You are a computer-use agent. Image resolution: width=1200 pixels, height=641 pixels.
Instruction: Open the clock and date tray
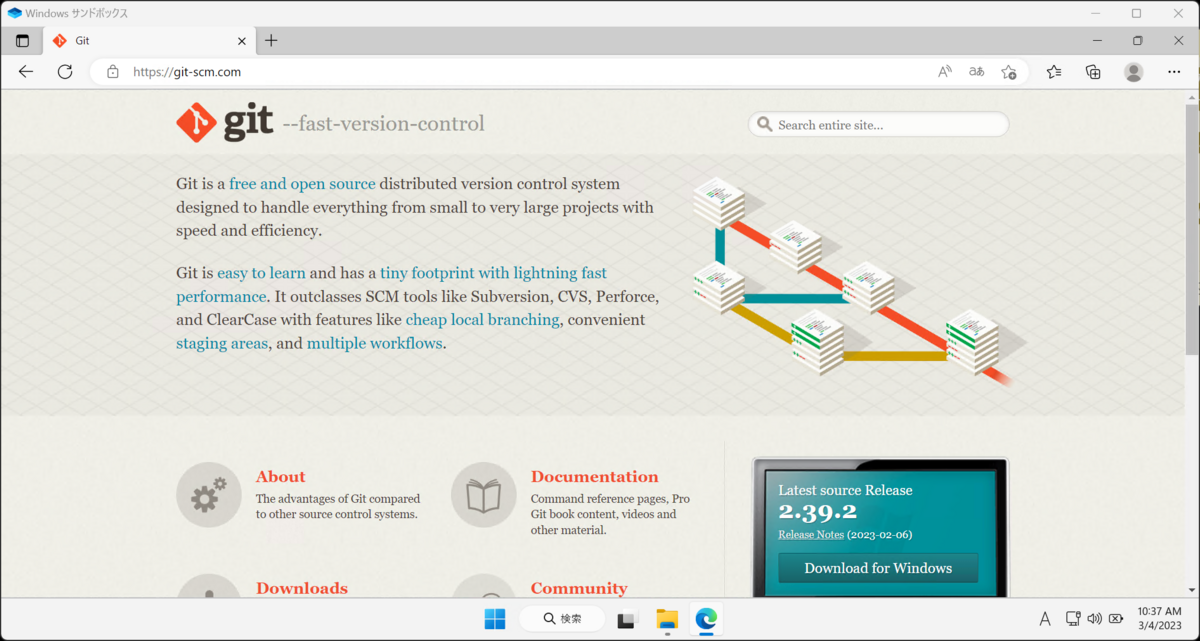point(1158,619)
